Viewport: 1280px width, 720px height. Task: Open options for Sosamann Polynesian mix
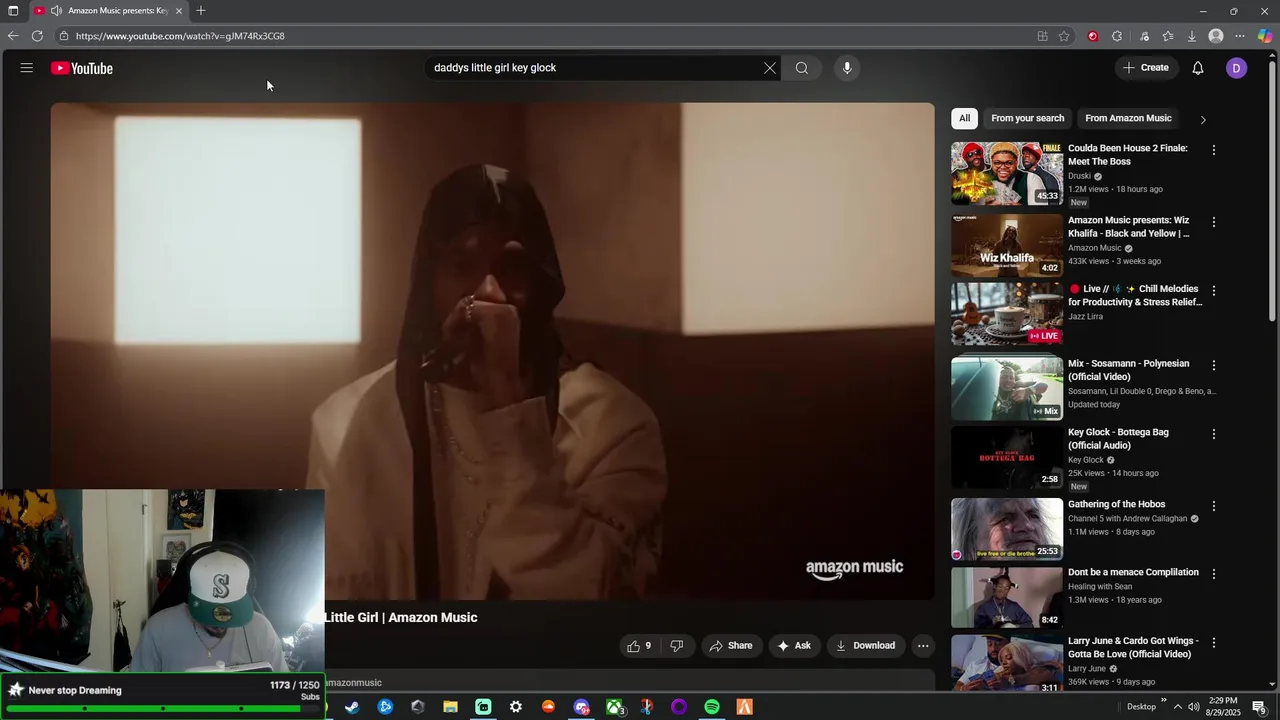click(1214, 366)
